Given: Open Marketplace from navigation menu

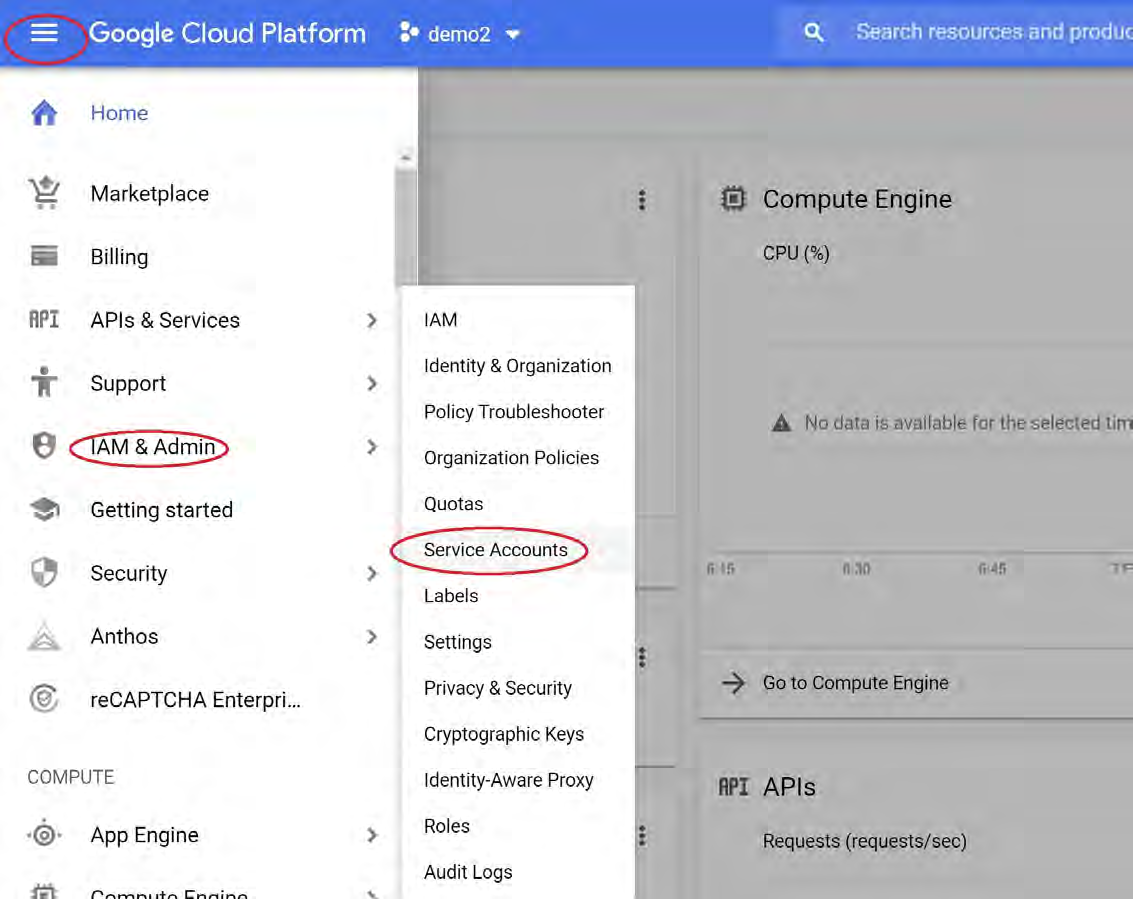Looking at the screenshot, I should point(150,194).
